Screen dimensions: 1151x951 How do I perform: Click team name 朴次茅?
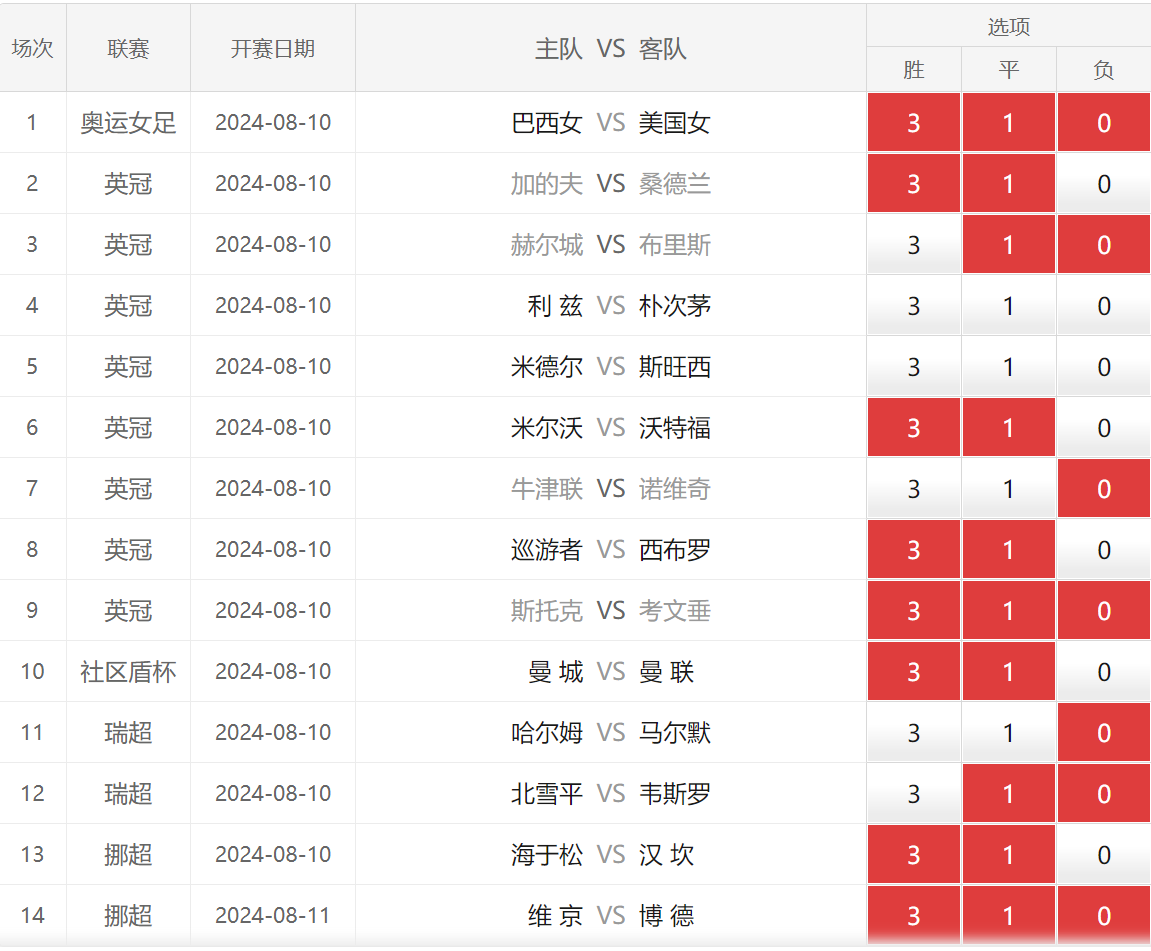click(675, 305)
